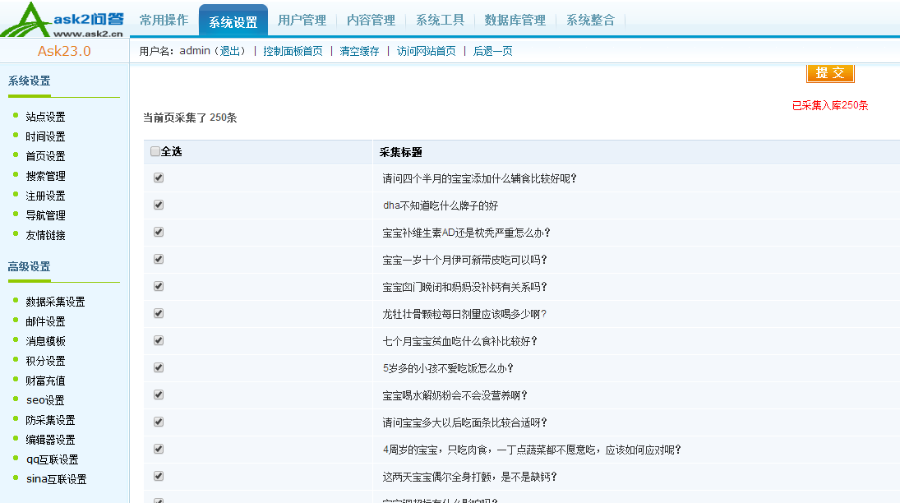Screen dimensions: 900x503
Task: Uncheck the row 宝宝囟门晚闭和妈妈没补钙有关系吗
Action: [159, 286]
